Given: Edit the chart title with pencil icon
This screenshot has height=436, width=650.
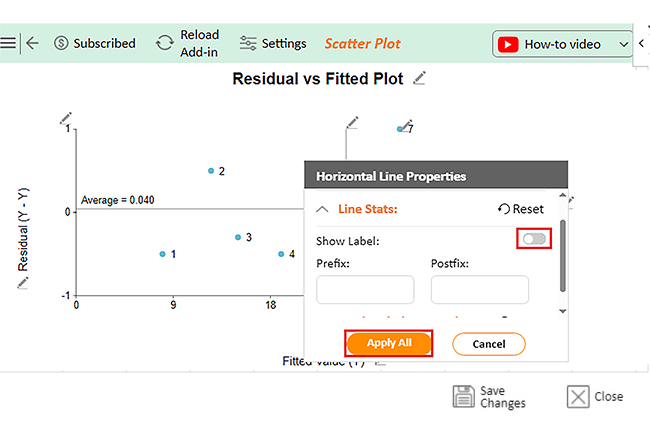Looking at the screenshot, I should [x=420, y=78].
